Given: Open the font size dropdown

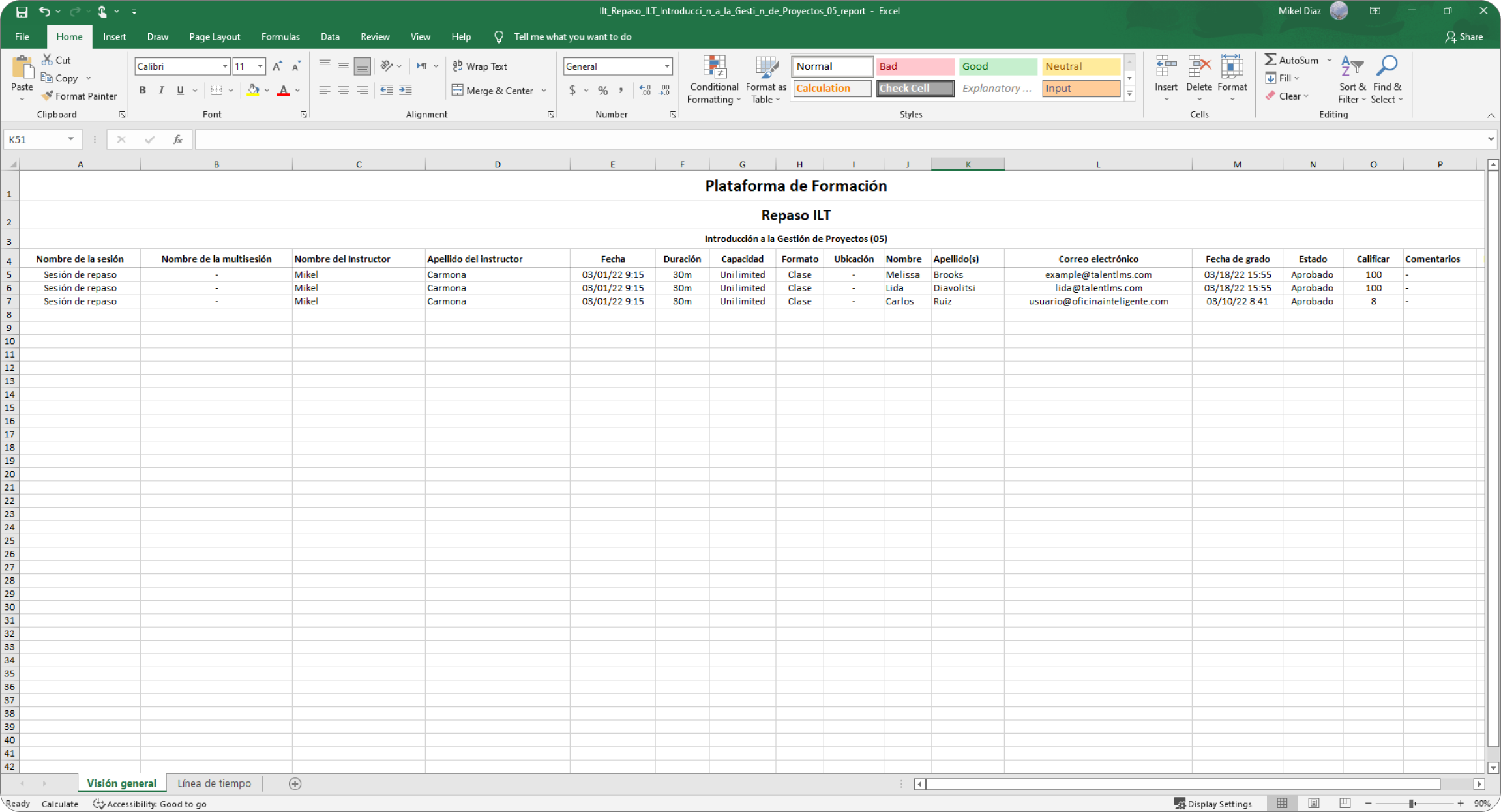Looking at the screenshot, I should (260, 66).
